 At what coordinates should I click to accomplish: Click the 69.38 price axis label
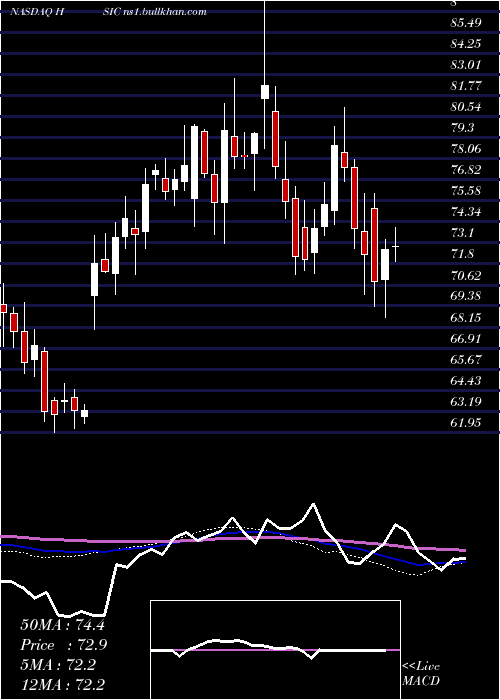pos(466,296)
